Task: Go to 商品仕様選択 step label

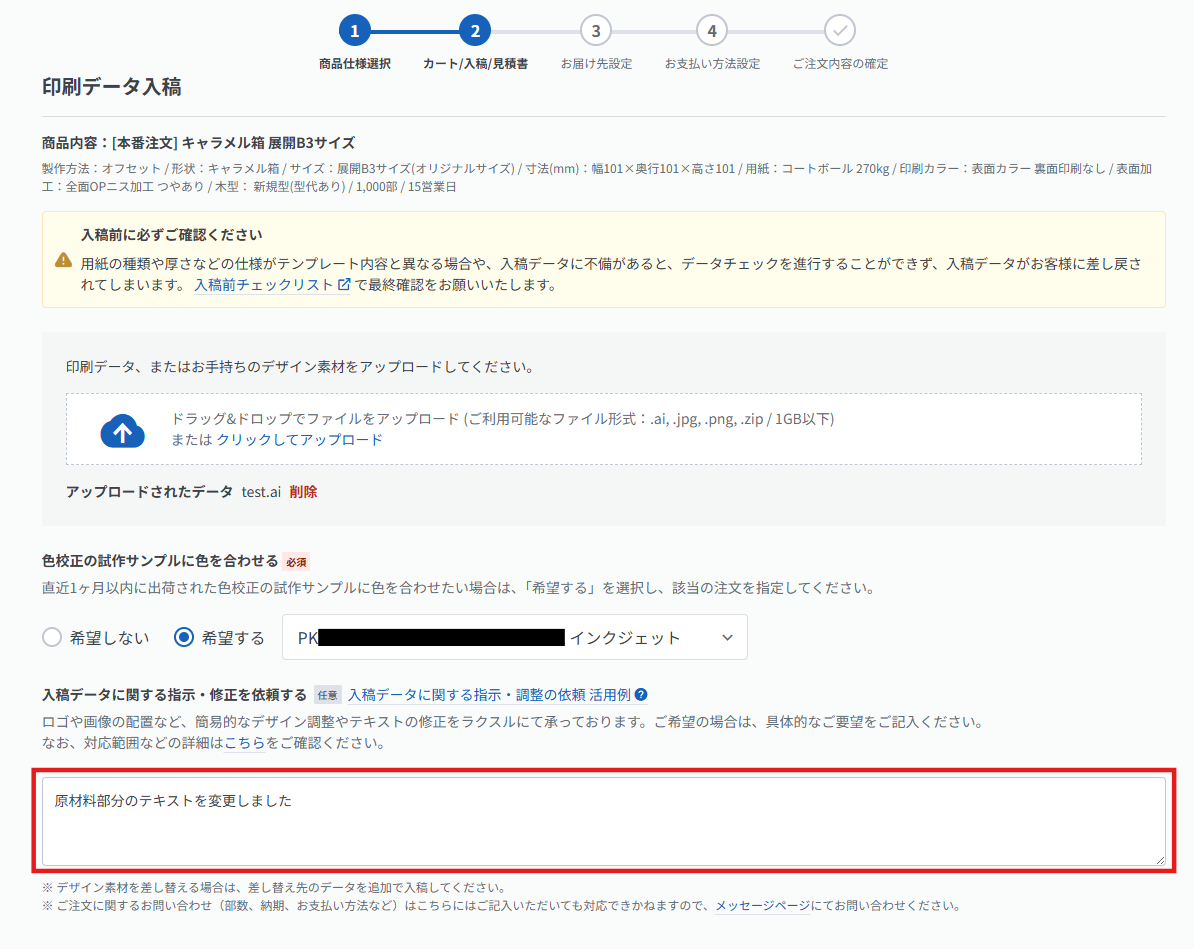Action: (x=354, y=64)
